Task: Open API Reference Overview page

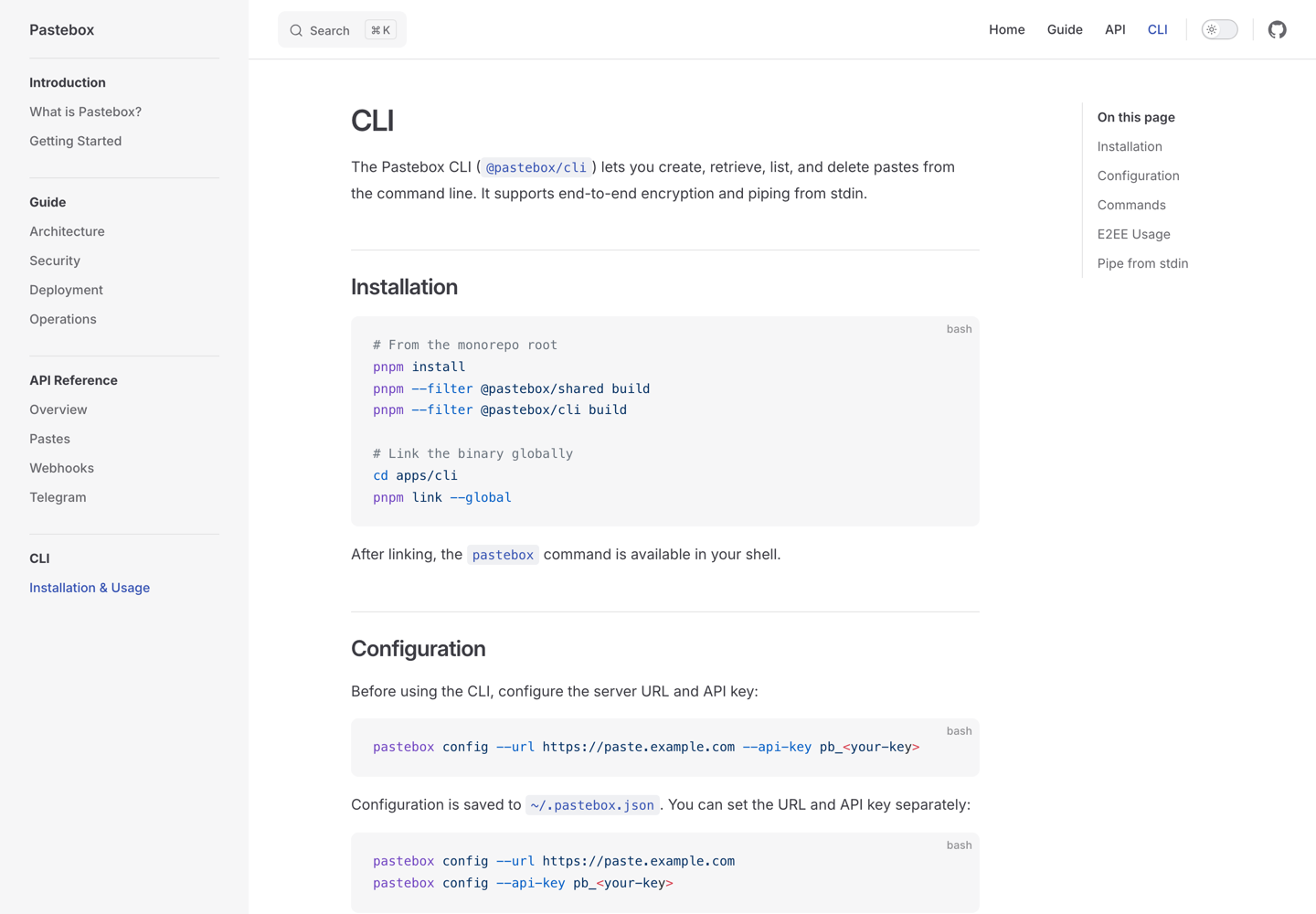Action: coord(58,409)
